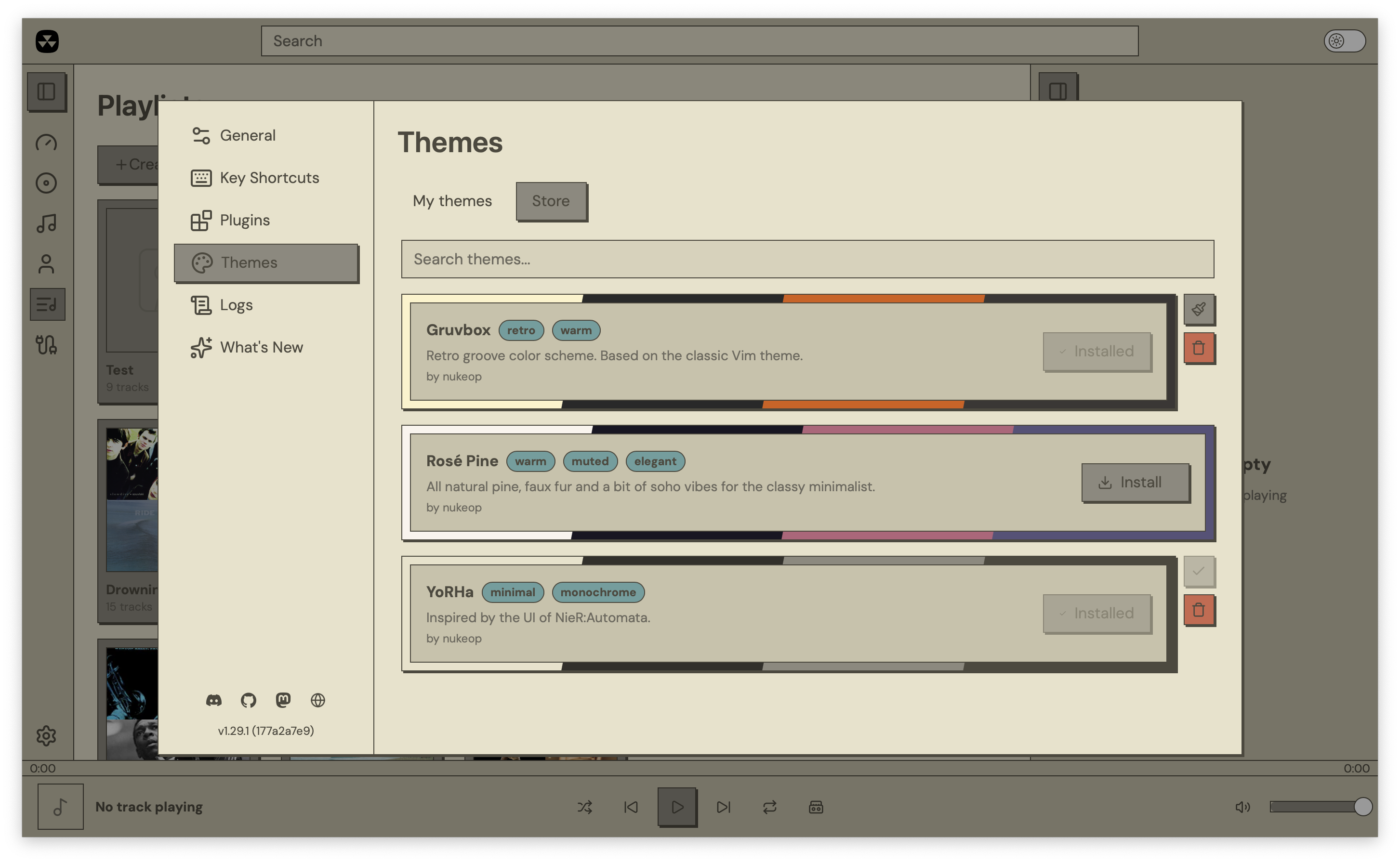Open the Themes section in settings menu
This screenshot has width=1400, height=863.
point(266,262)
